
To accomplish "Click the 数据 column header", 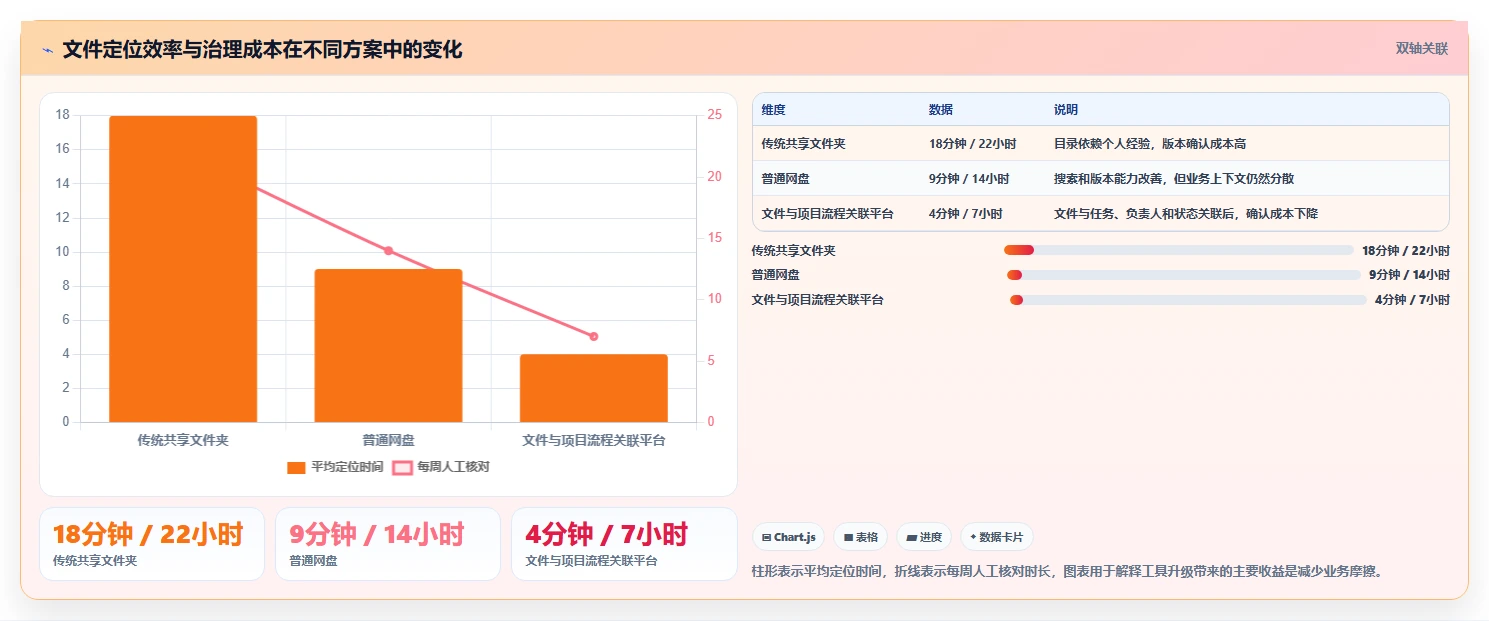I will [x=941, y=110].
